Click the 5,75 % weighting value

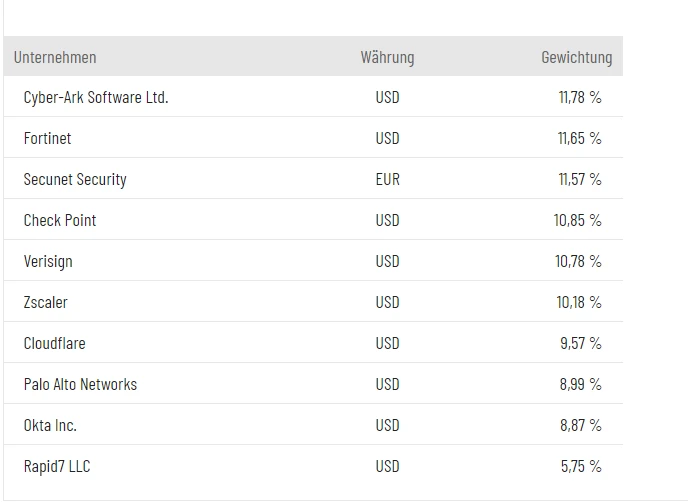(581, 466)
